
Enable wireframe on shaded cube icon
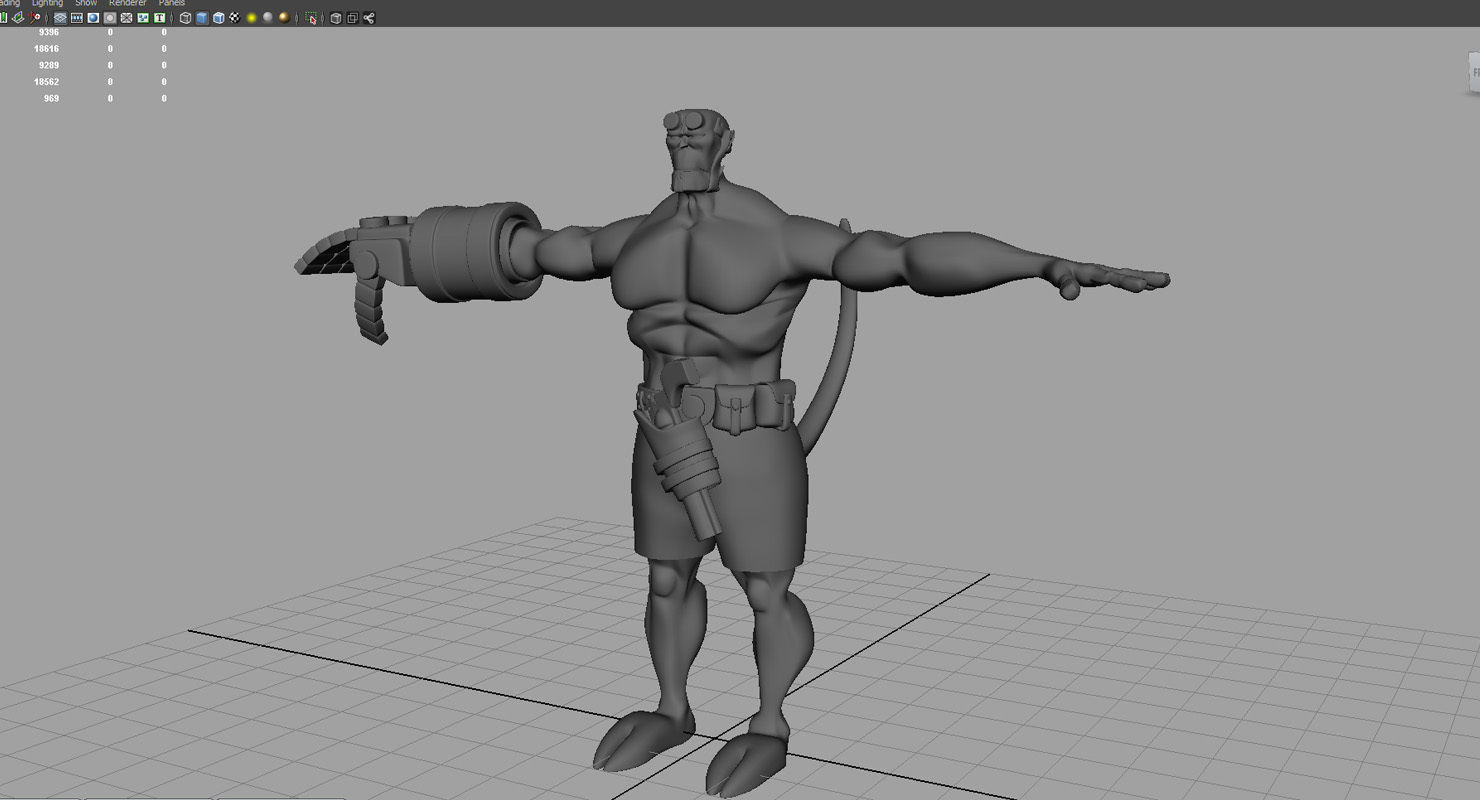coord(218,18)
